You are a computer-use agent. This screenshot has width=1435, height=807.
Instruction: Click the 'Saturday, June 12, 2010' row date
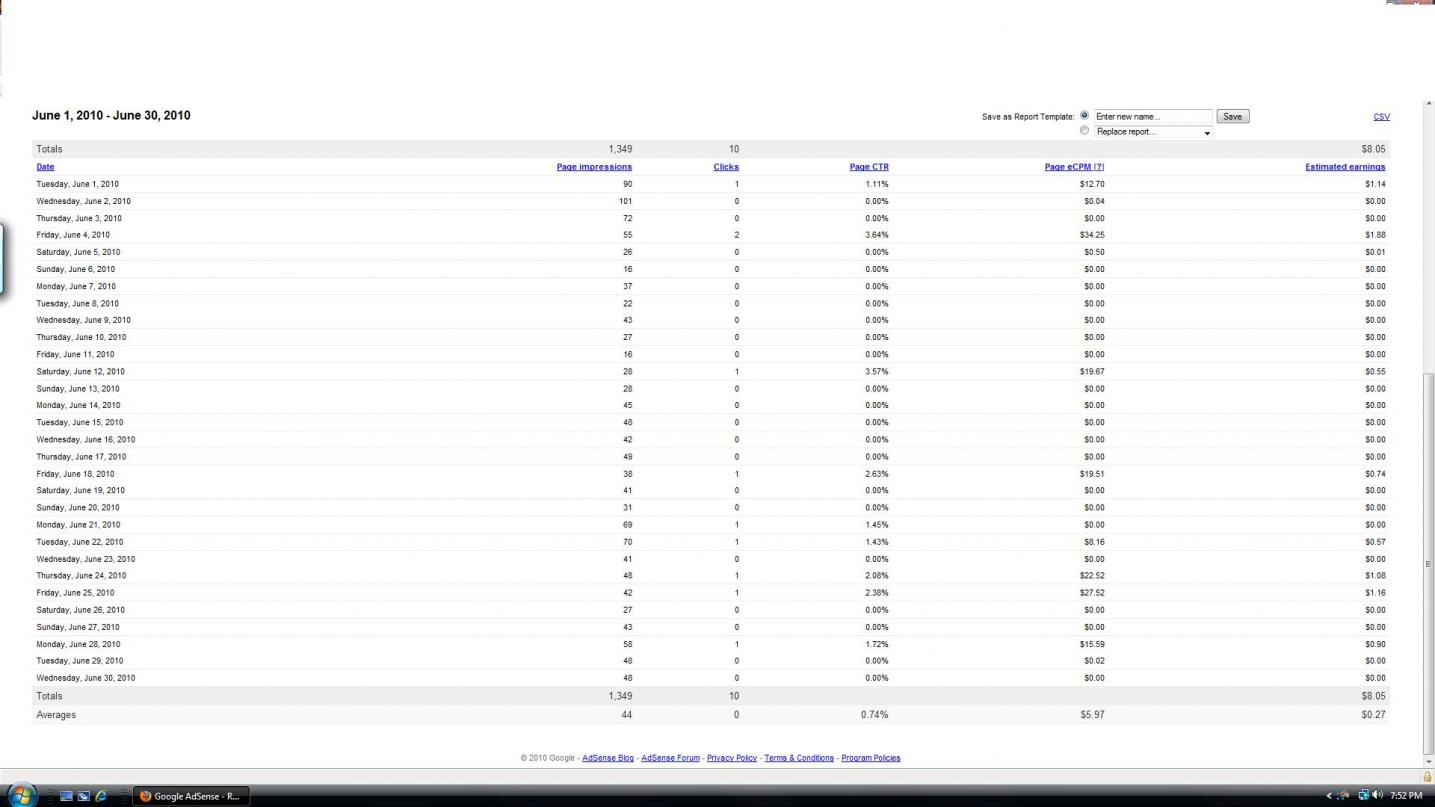tap(80, 372)
